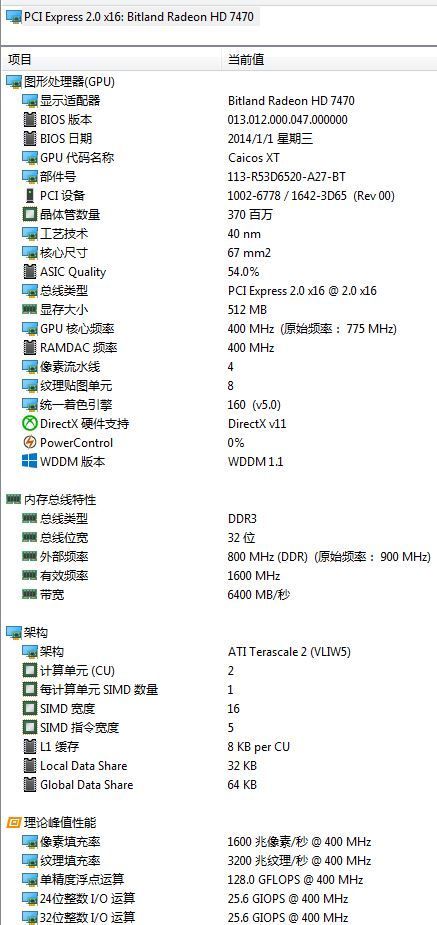Click the PowerControl lightning icon
The width and height of the screenshot is (437, 925).
point(29,442)
